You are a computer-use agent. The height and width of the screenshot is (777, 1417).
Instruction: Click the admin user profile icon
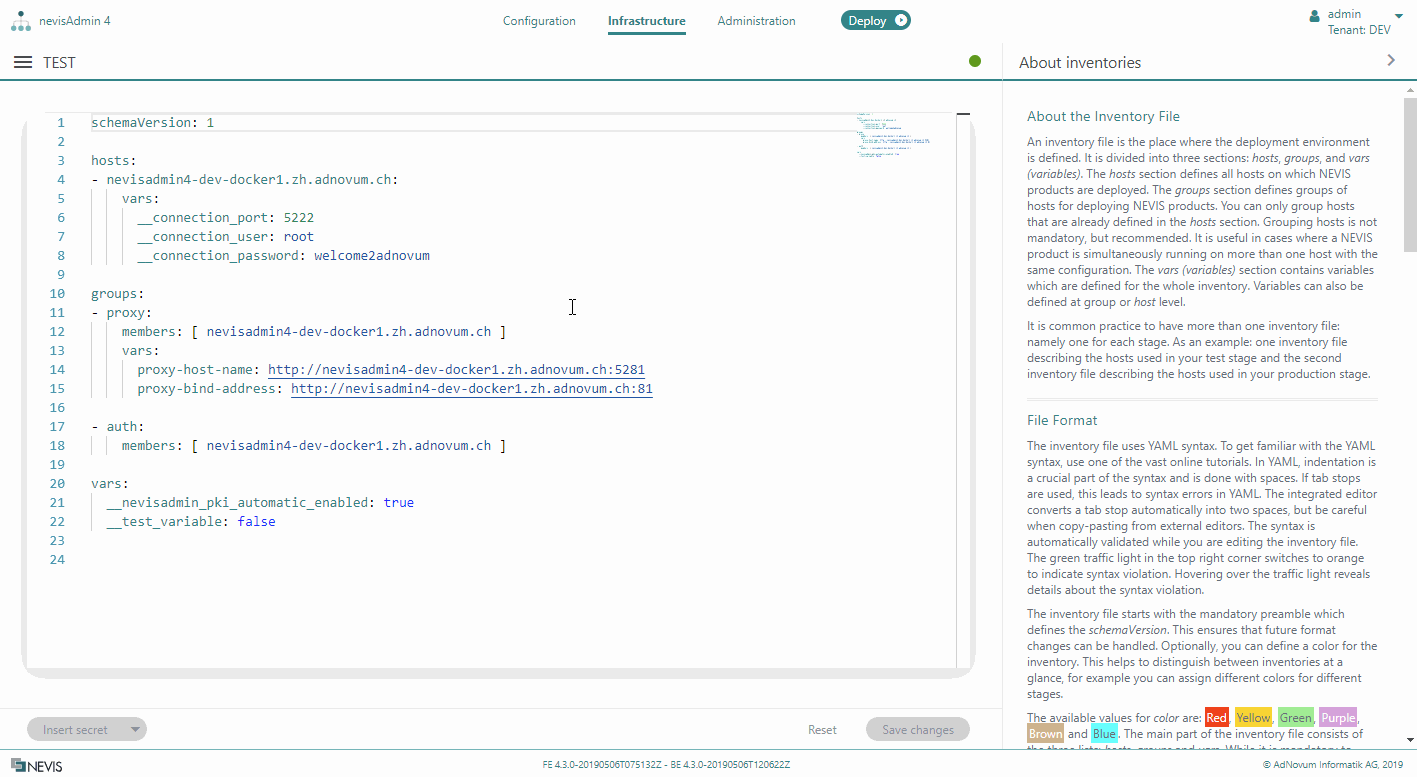point(1314,16)
